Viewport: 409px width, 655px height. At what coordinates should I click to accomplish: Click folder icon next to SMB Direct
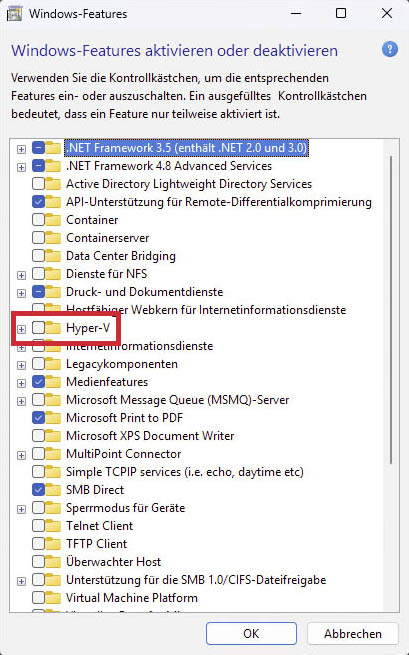coord(53,490)
